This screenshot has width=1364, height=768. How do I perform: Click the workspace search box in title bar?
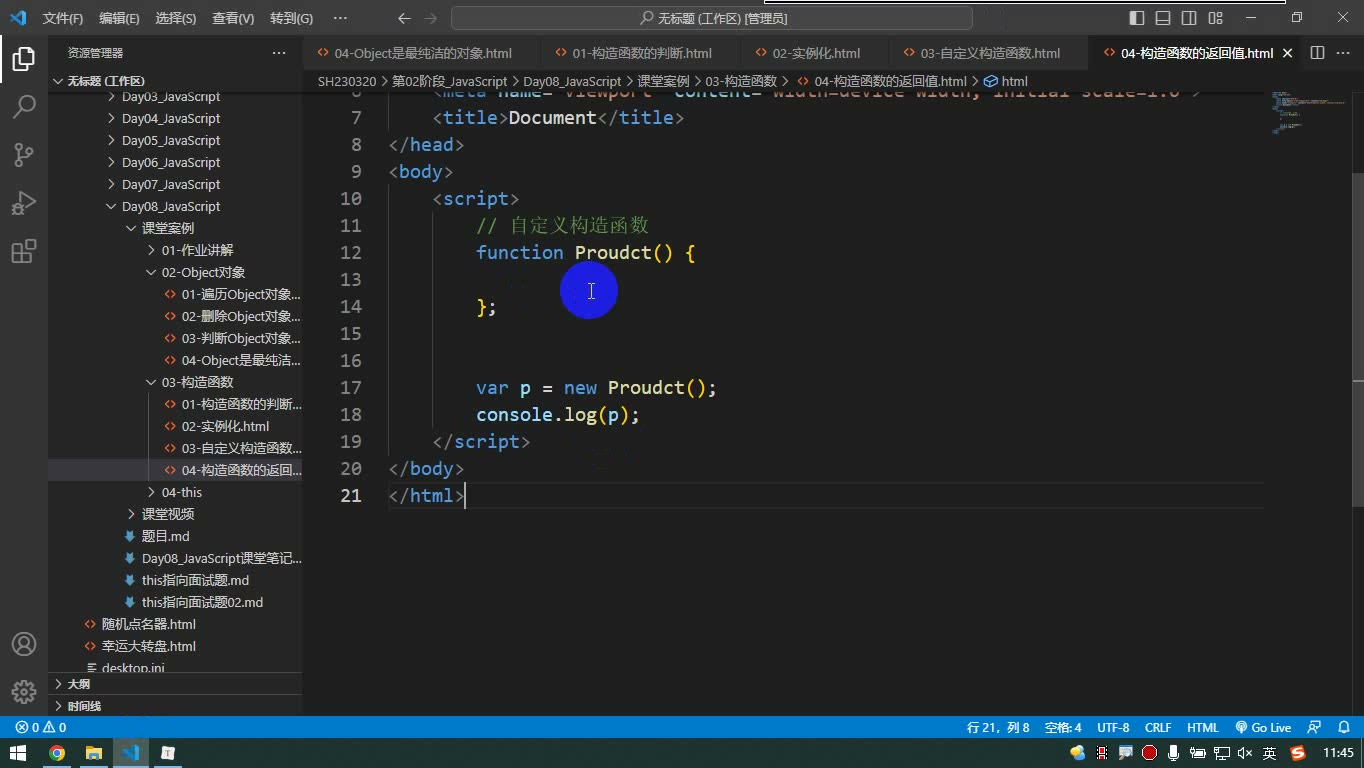712,18
